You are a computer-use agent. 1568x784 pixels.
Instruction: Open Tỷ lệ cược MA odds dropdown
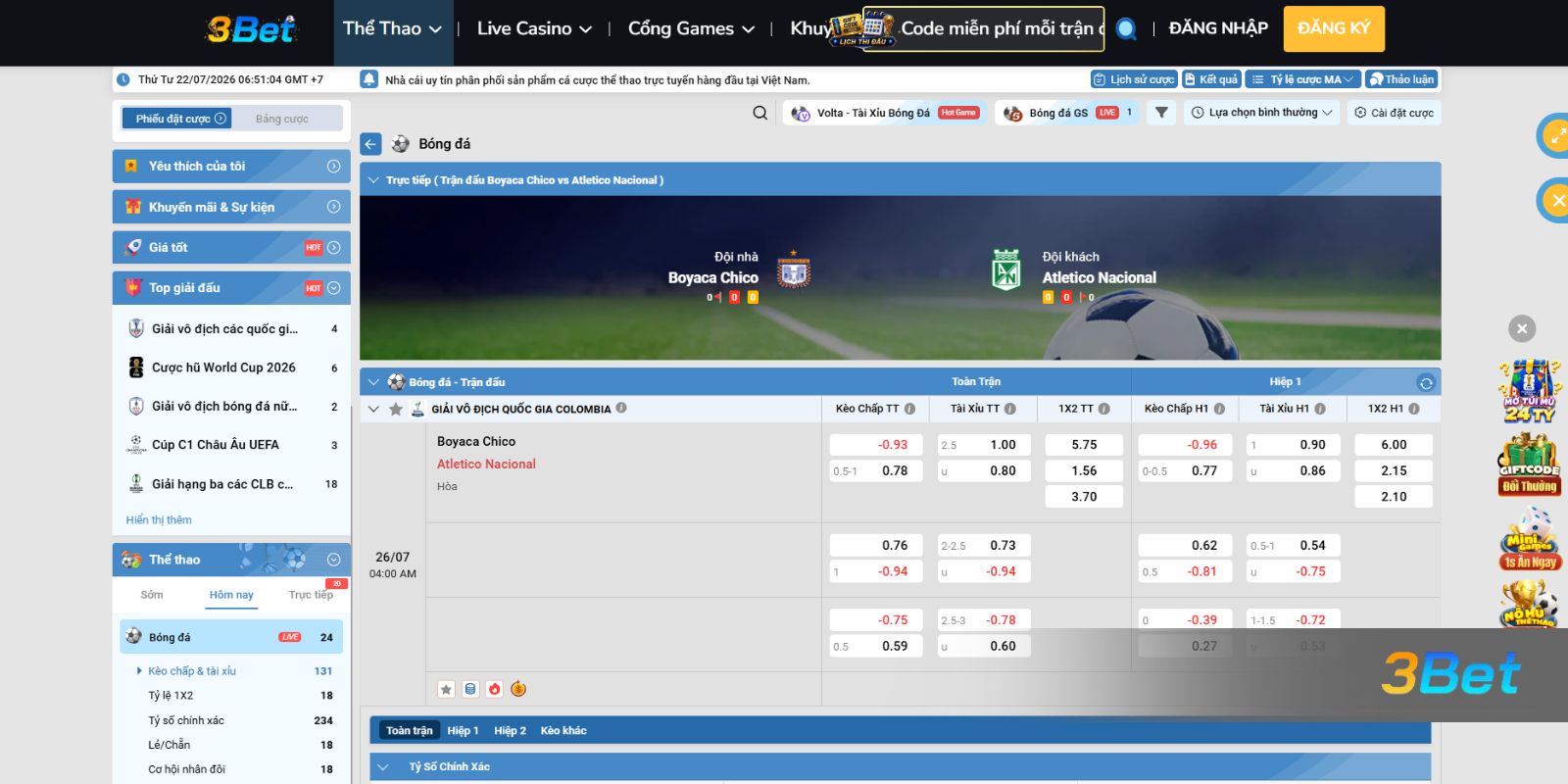[x=1302, y=79]
